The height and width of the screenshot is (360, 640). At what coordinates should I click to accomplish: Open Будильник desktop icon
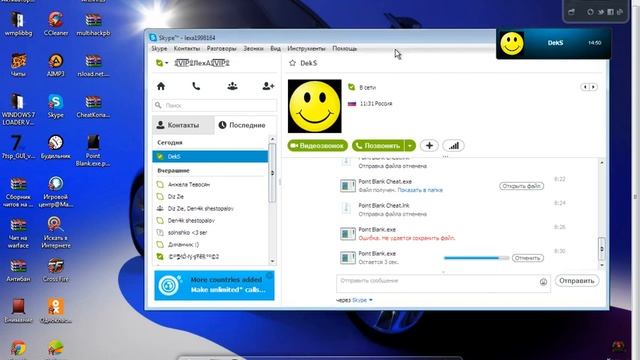(x=56, y=147)
